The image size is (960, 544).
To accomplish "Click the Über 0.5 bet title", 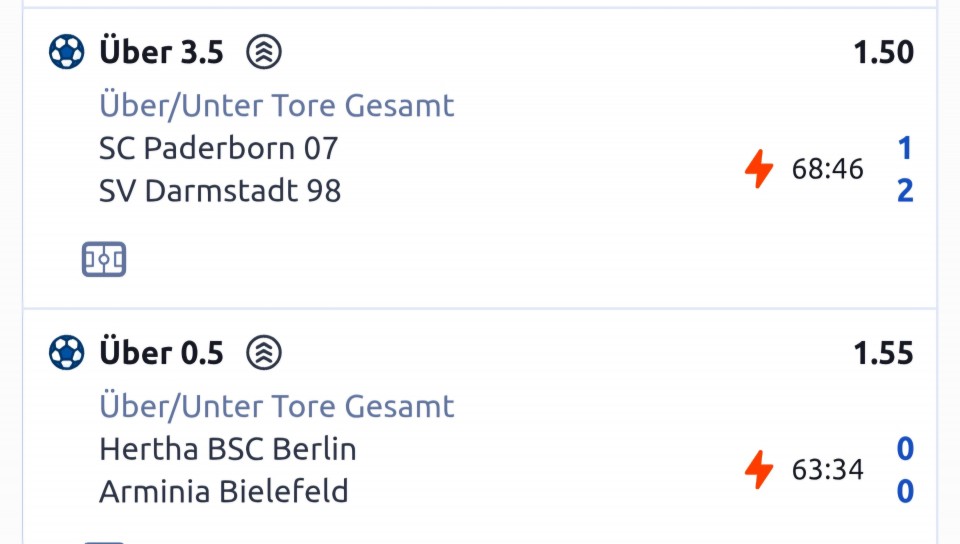I will tap(161, 353).
